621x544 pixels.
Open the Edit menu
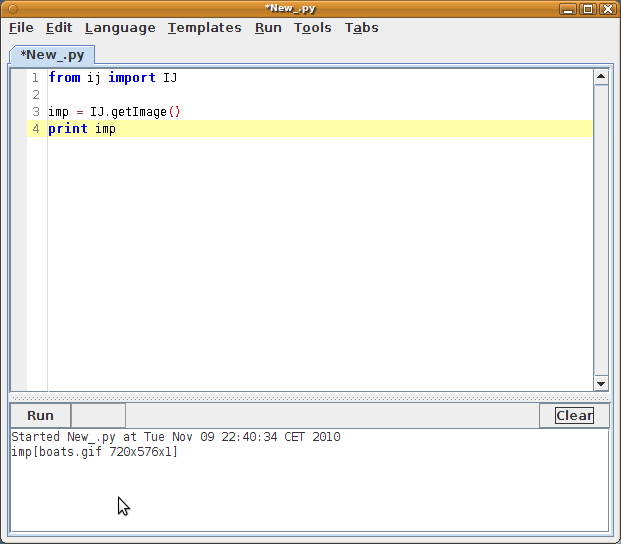pos(59,28)
